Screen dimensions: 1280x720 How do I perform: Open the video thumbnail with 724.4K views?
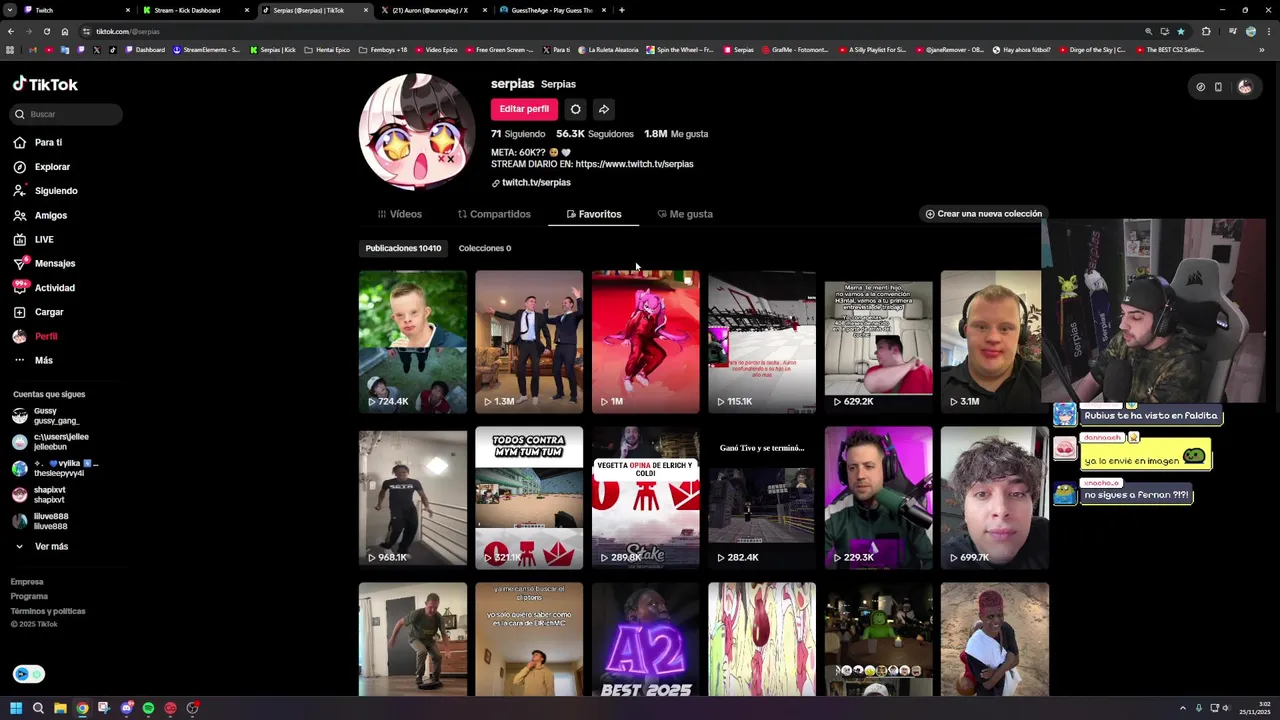click(413, 342)
